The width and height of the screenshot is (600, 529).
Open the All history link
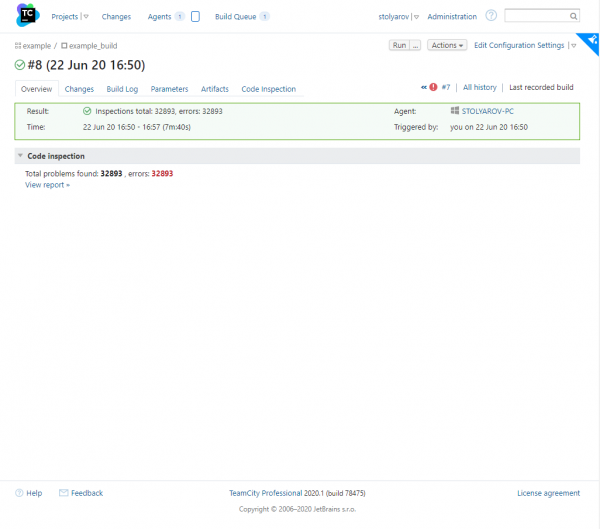pos(480,88)
